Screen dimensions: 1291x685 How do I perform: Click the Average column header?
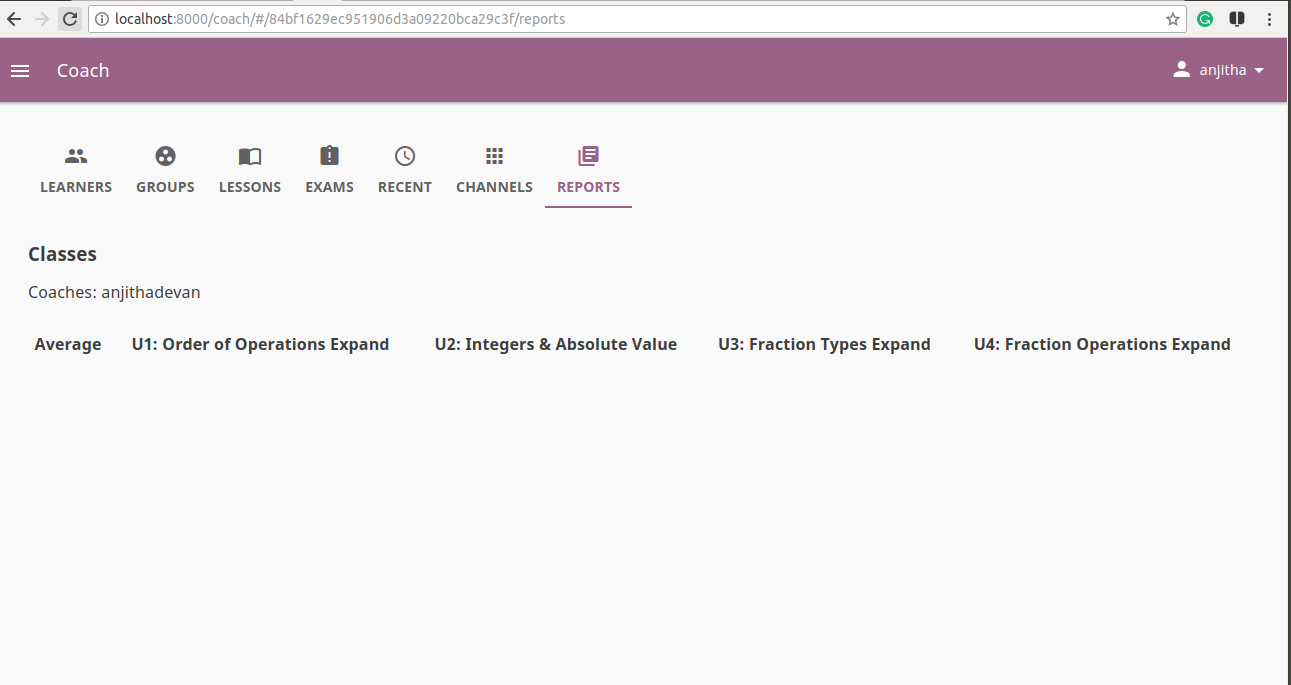pyautogui.click(x=68, y=344)
